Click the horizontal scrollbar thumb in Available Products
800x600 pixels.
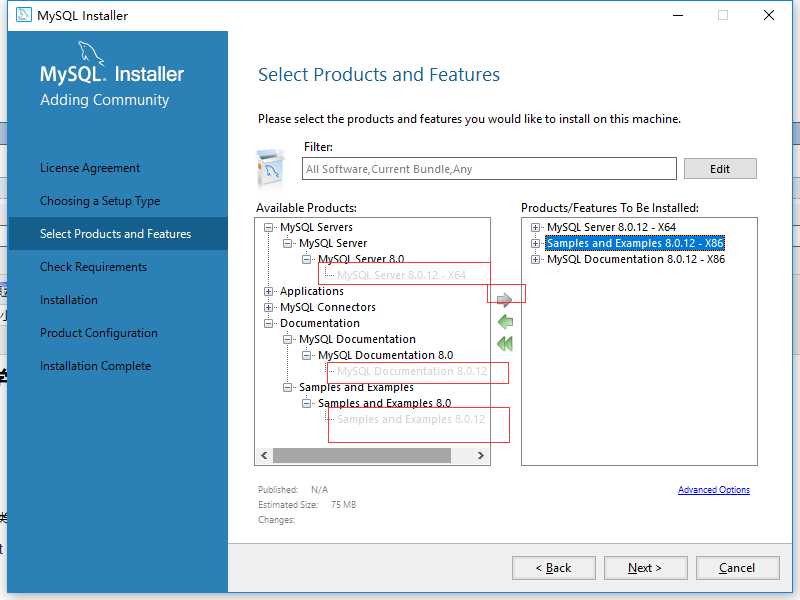point(362,455)
